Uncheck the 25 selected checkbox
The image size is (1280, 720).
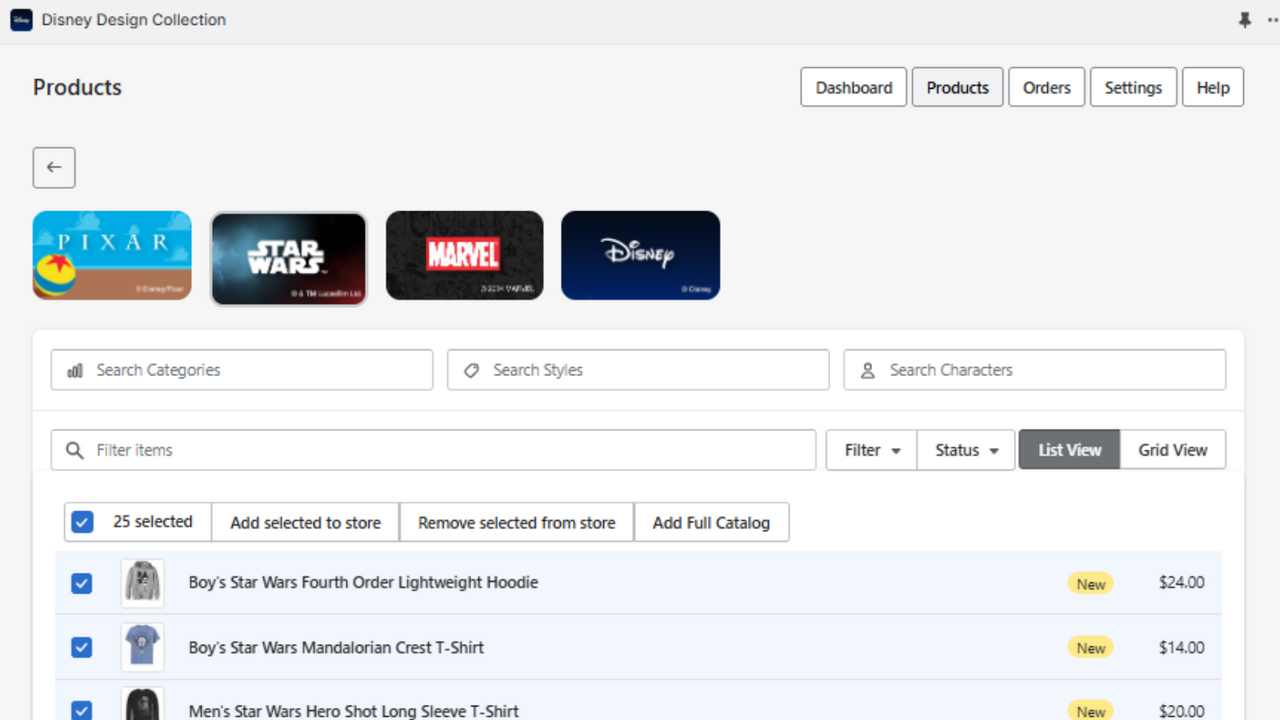pos(82,522)
